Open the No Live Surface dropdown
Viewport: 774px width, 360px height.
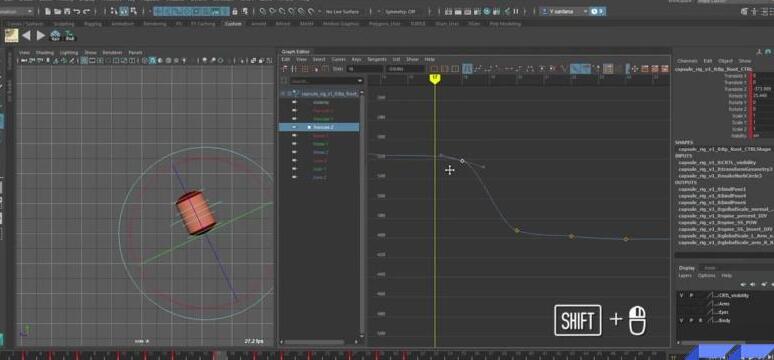point(342,11)
